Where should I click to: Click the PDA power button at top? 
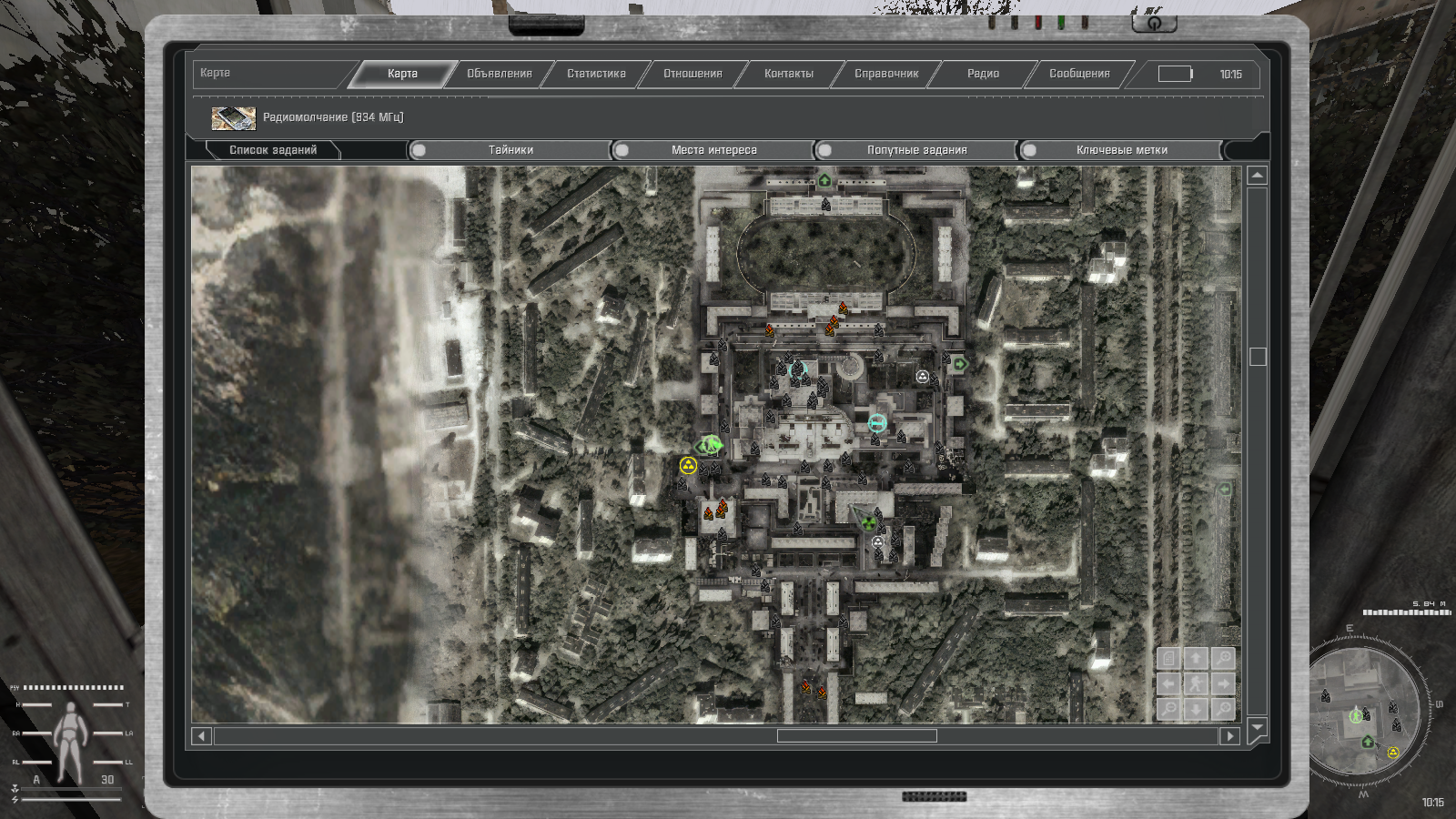click(1154, 22)
